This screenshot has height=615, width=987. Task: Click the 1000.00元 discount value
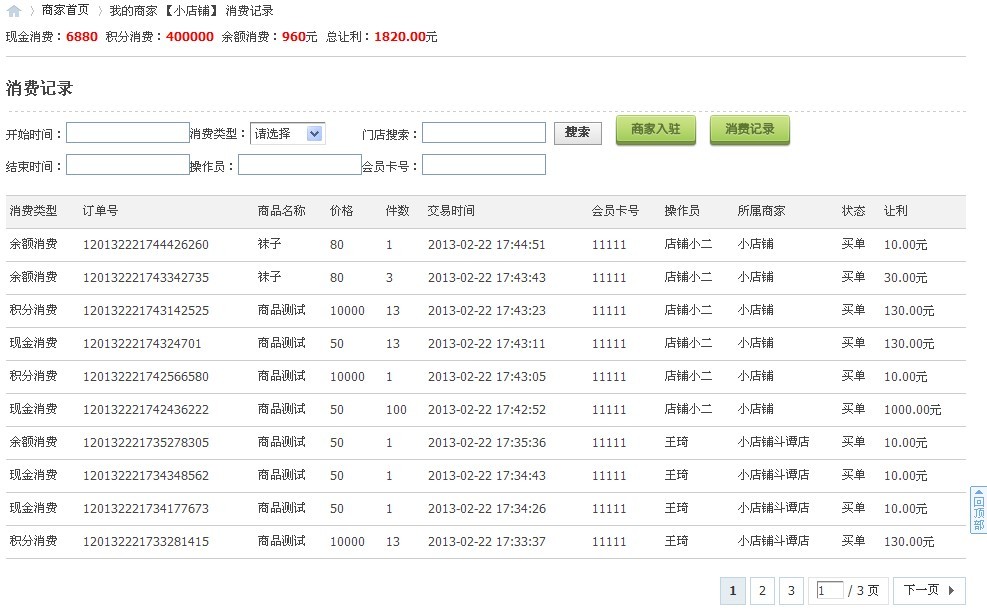coord(912,410)
